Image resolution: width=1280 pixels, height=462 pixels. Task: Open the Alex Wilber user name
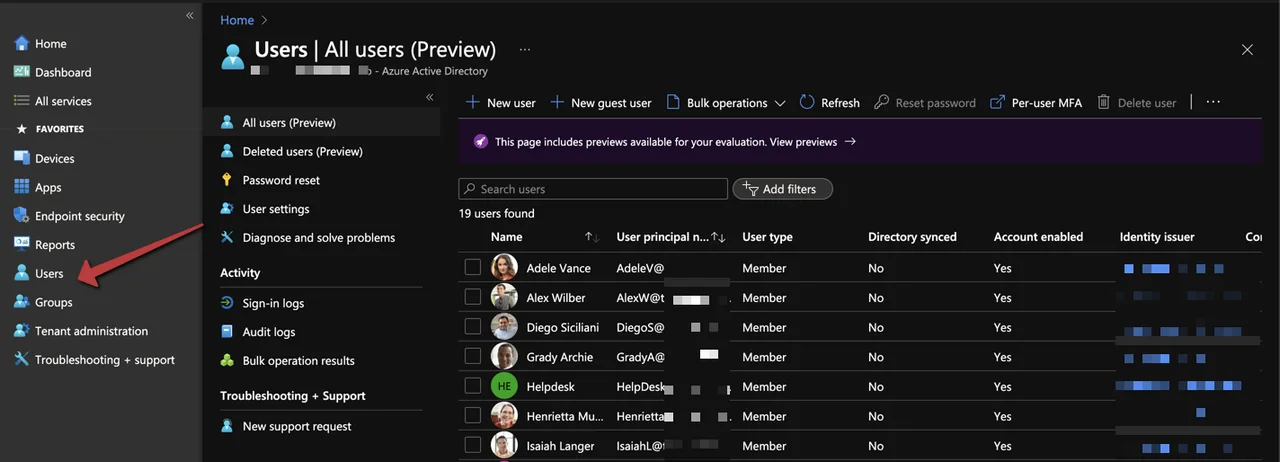[556, 298]
